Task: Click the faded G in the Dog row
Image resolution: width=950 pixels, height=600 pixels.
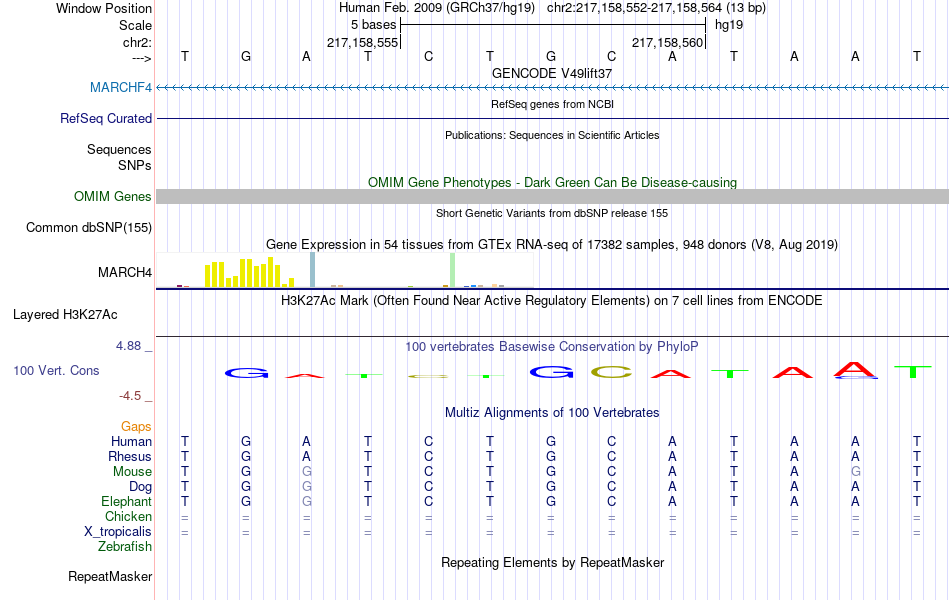Action: [x=307, y=487]
